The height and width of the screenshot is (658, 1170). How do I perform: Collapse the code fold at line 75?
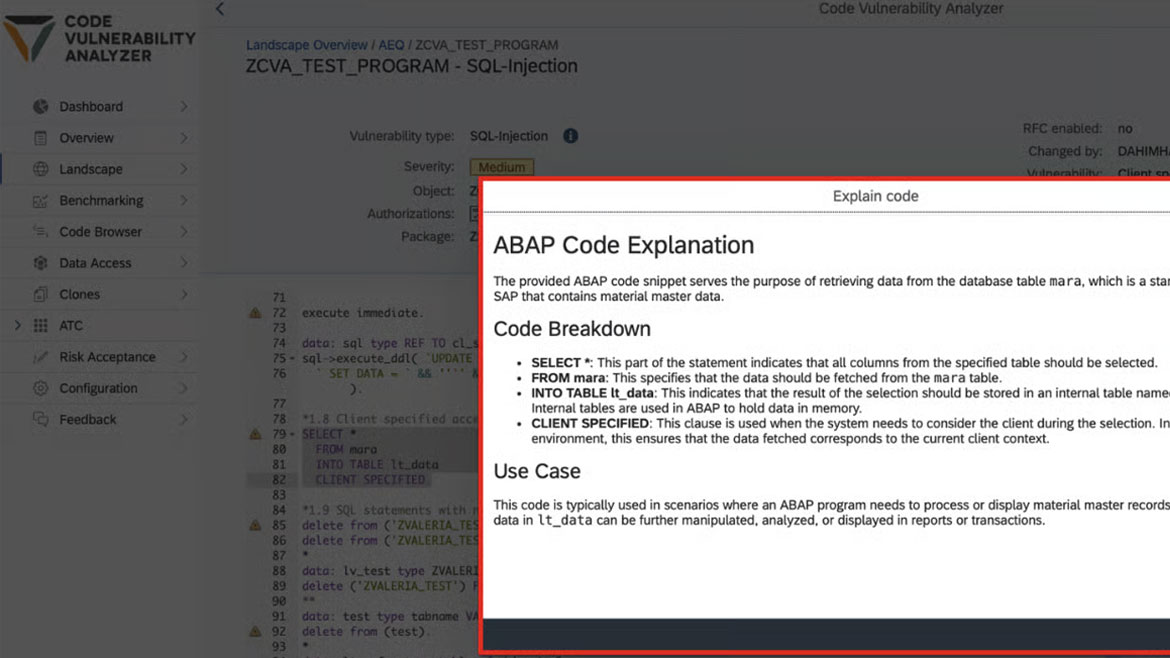pyautogui.click(x=292, y=358)
